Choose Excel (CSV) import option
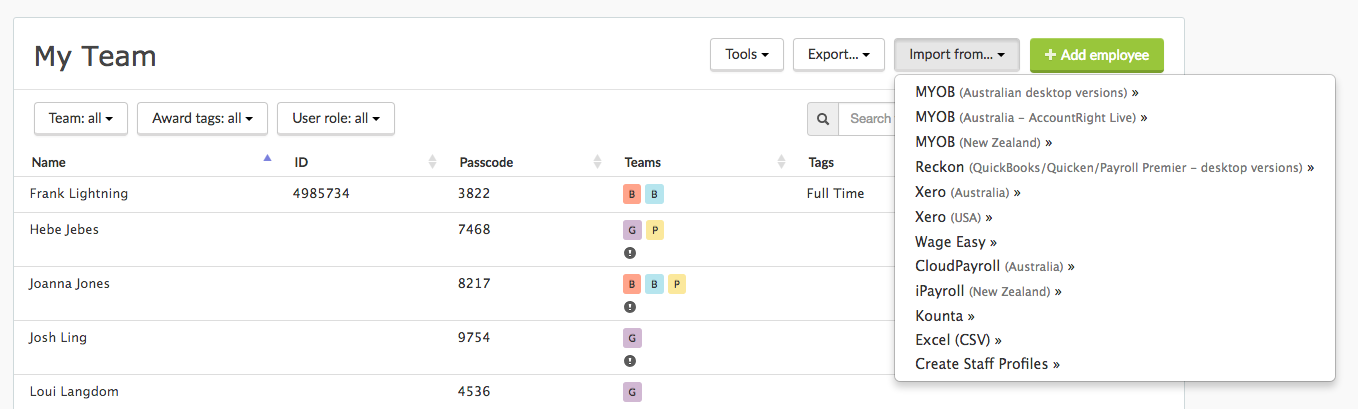Image resolution: width=1358 pixels, height=409 pixels. pos(958,340)
